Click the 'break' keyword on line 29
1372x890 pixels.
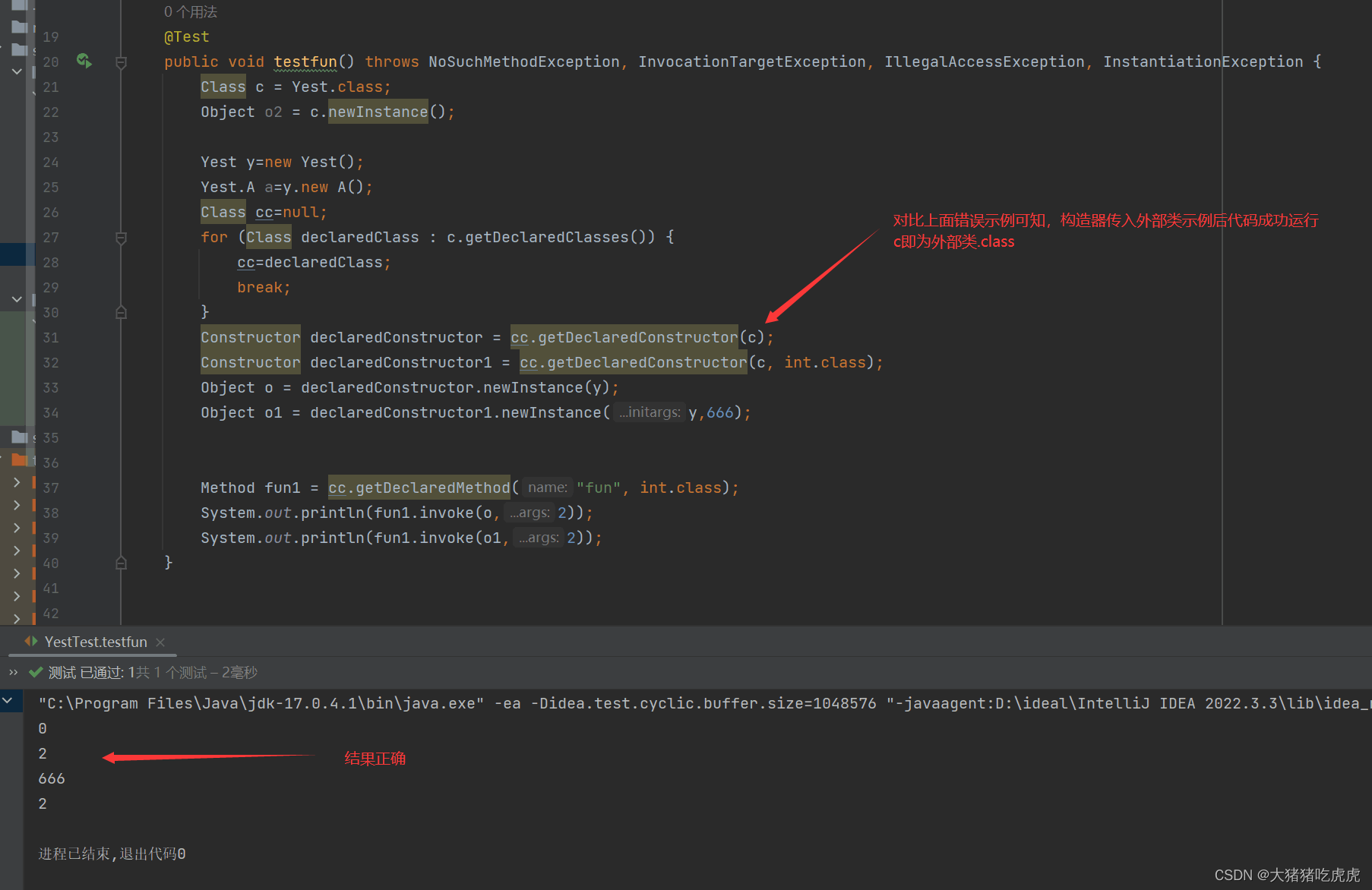tap(260, 287)
